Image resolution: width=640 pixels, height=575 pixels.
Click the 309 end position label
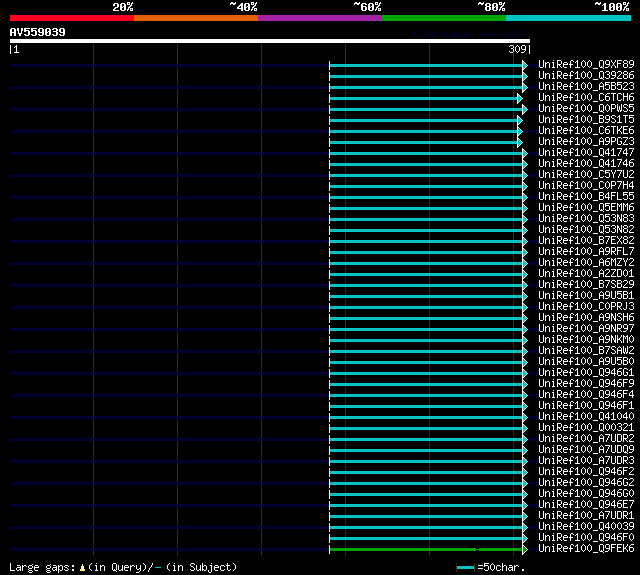[517, 49]
